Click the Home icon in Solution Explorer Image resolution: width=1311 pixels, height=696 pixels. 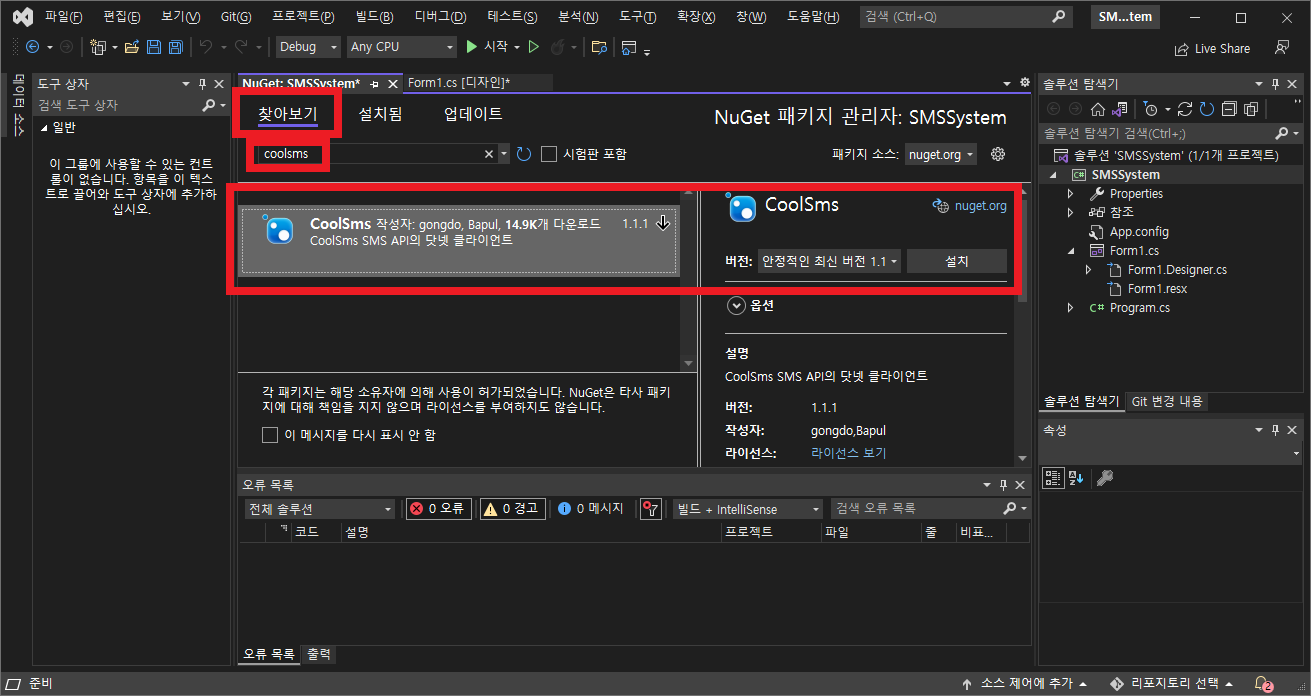(1097, 108)
